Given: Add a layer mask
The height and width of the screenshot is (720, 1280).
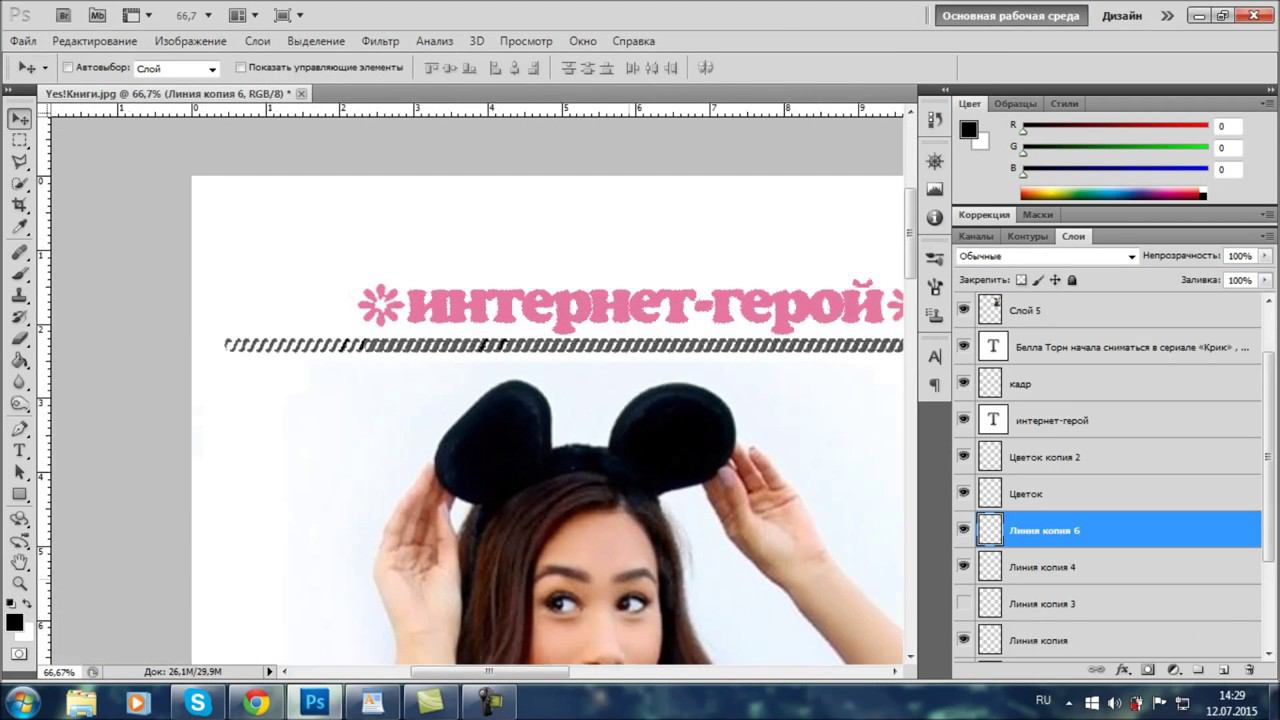Looking at the screenshot, I should (x=1148, y=670).
